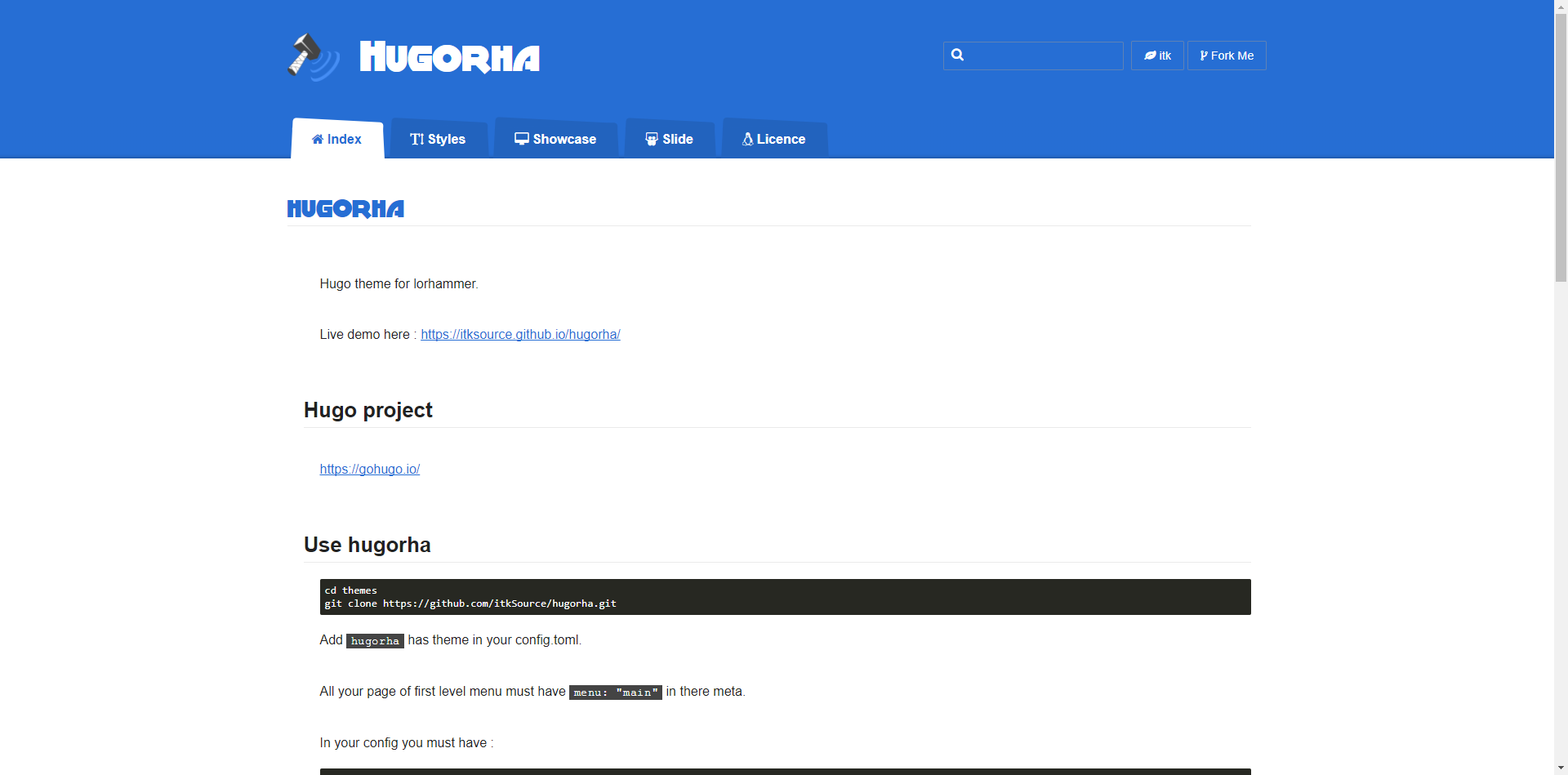Click the Use hugorha heading
This screenshot has width=1568, height=775.
pos(367,545)
